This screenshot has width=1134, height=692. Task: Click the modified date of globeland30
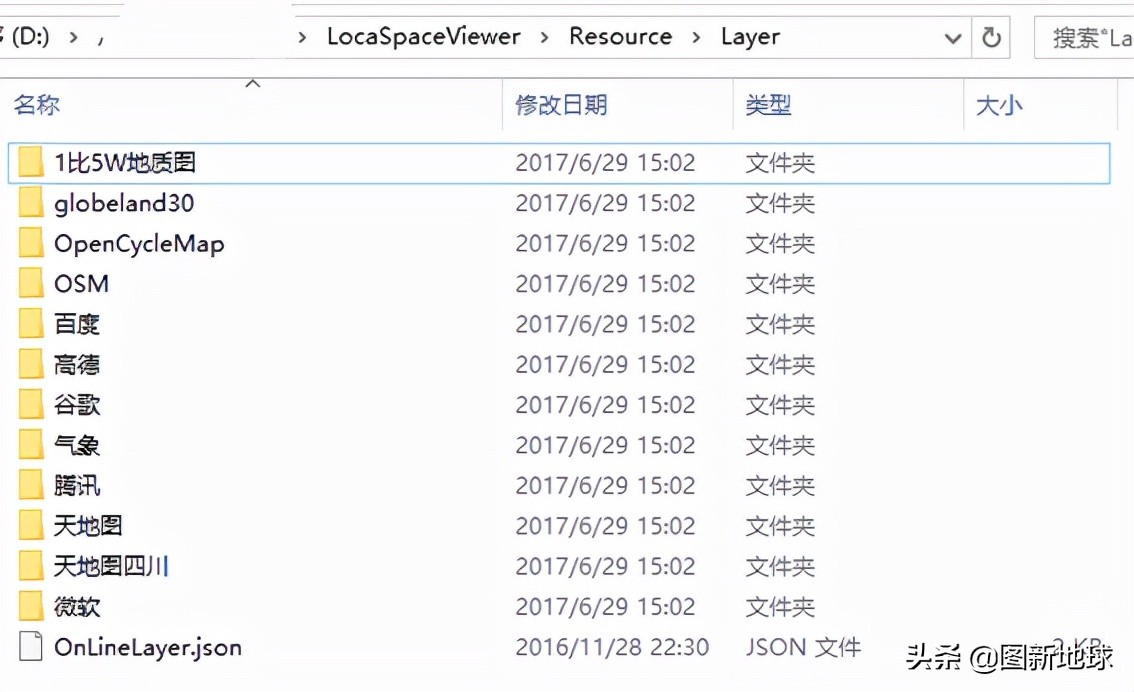click(x=605, y=203)
